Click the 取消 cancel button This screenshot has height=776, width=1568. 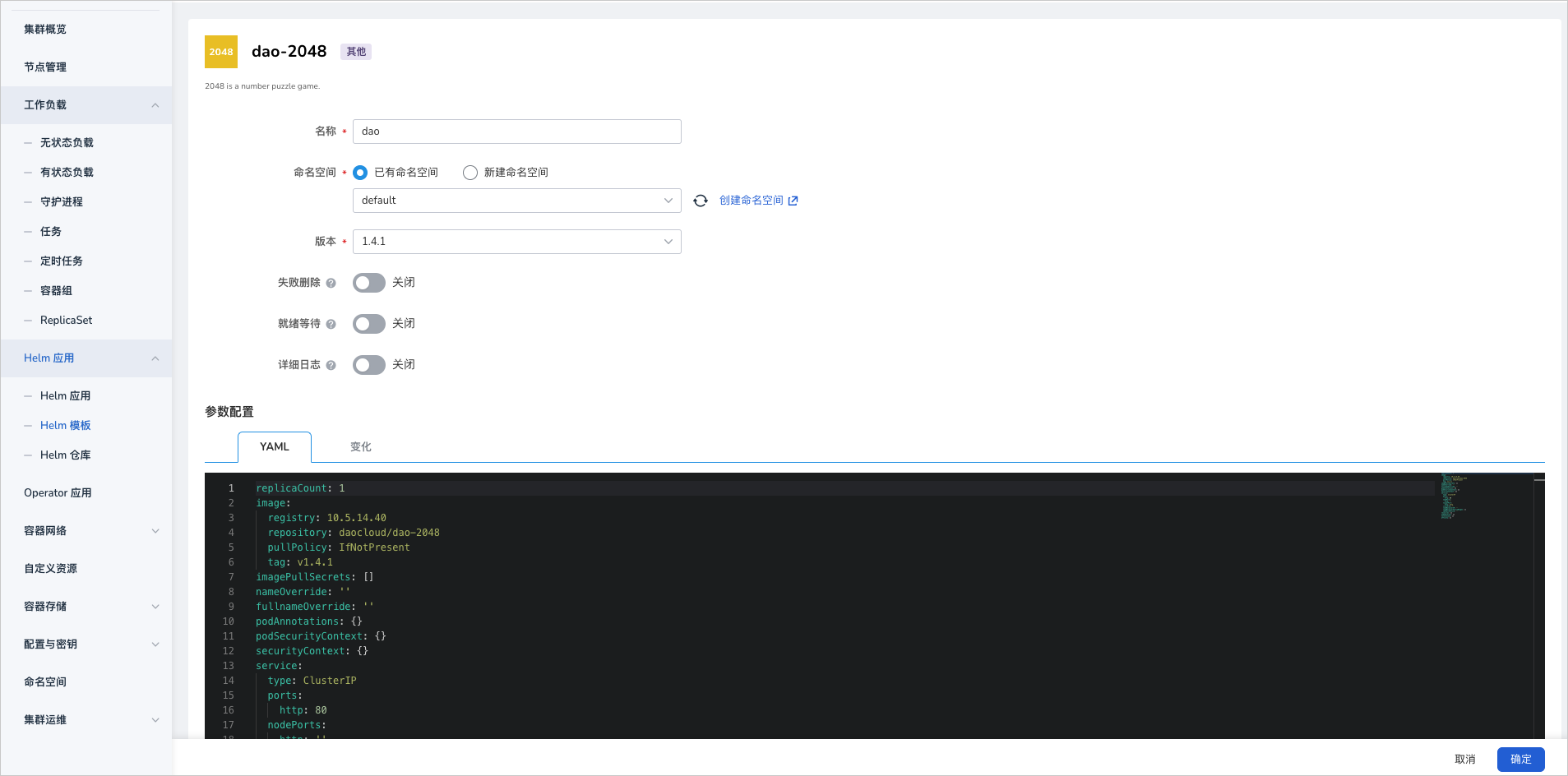[1465, 760]
